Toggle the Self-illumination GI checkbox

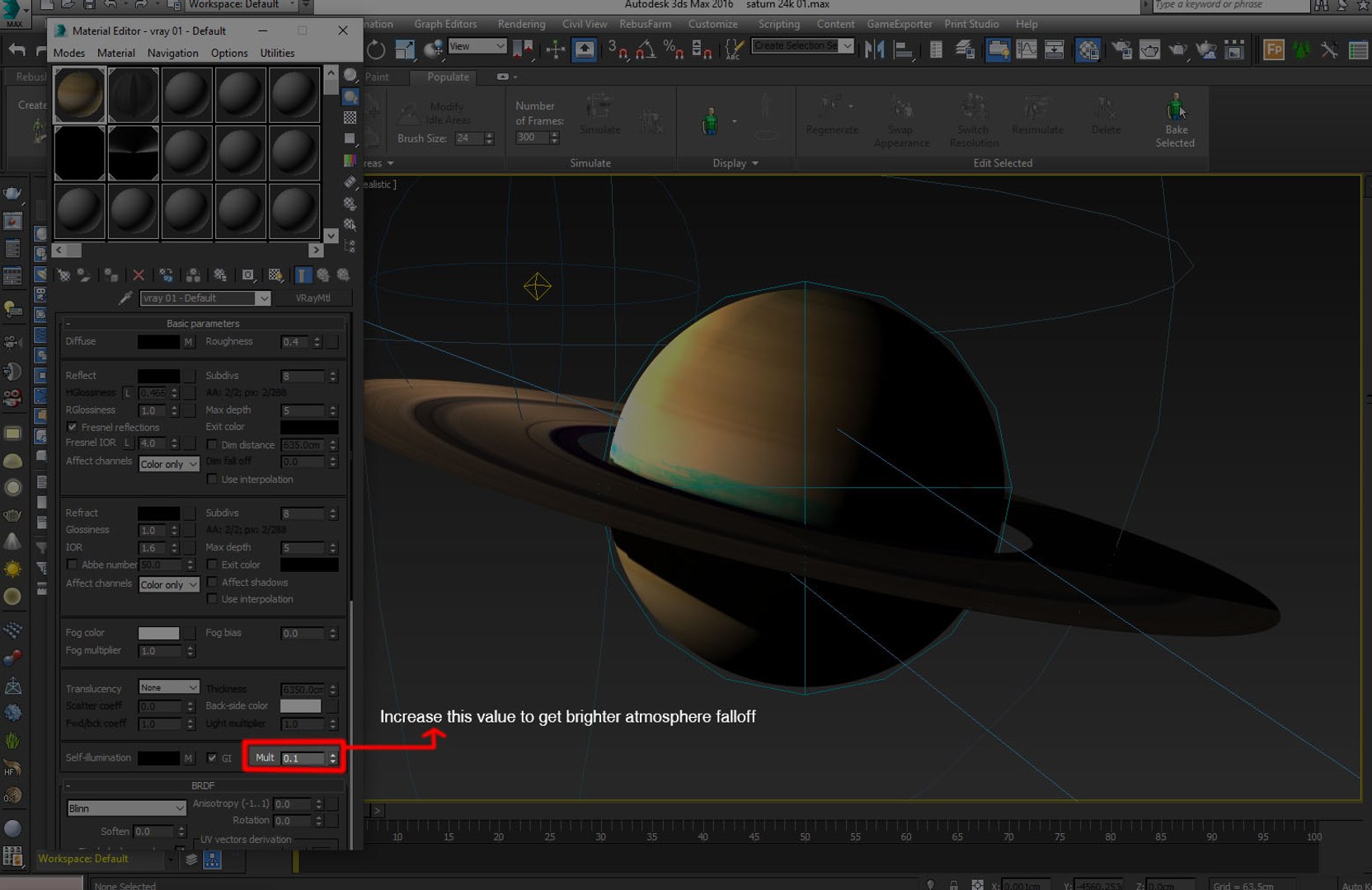[x=212, y=757]
